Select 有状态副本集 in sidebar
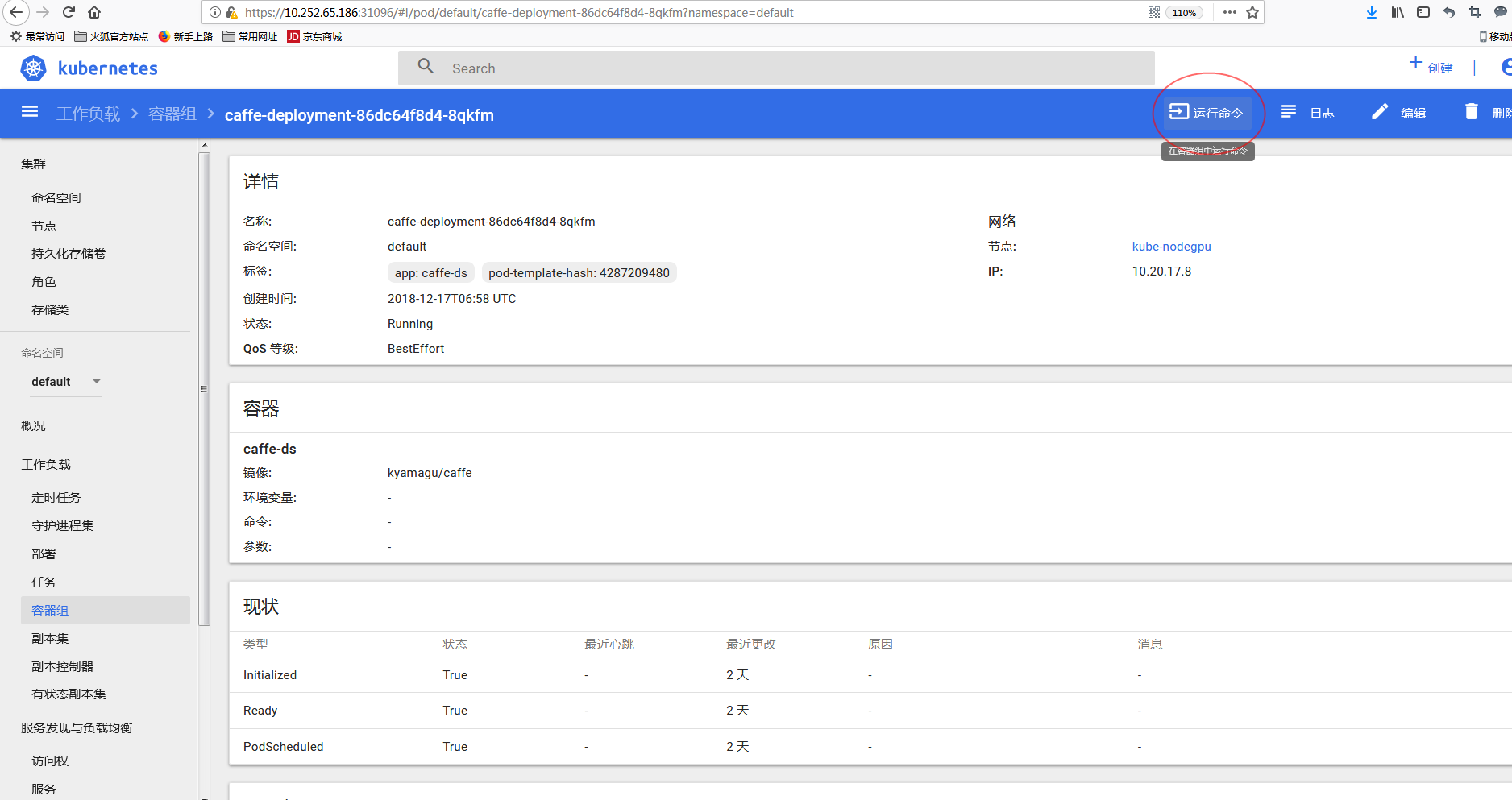This screenshot has height=800, width=1512. pos(69,694)
